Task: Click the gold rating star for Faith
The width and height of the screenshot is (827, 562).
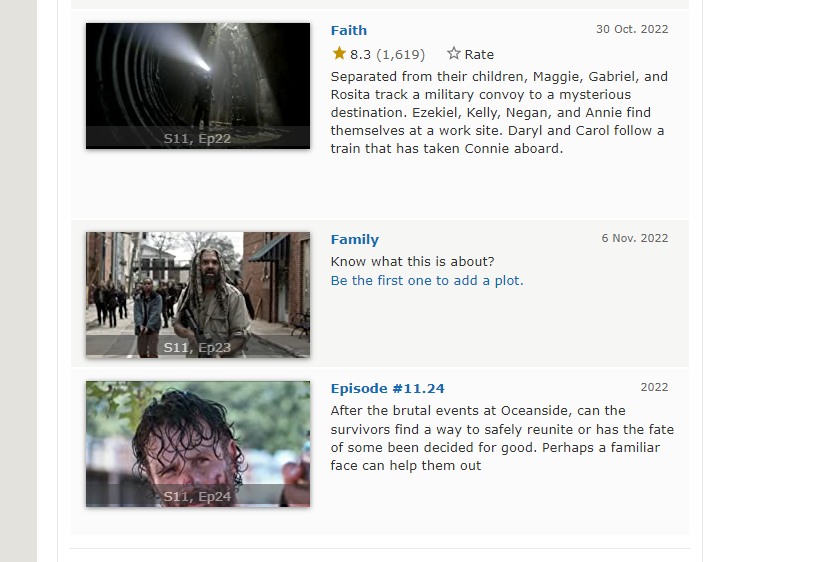Action: click(339, 53)
